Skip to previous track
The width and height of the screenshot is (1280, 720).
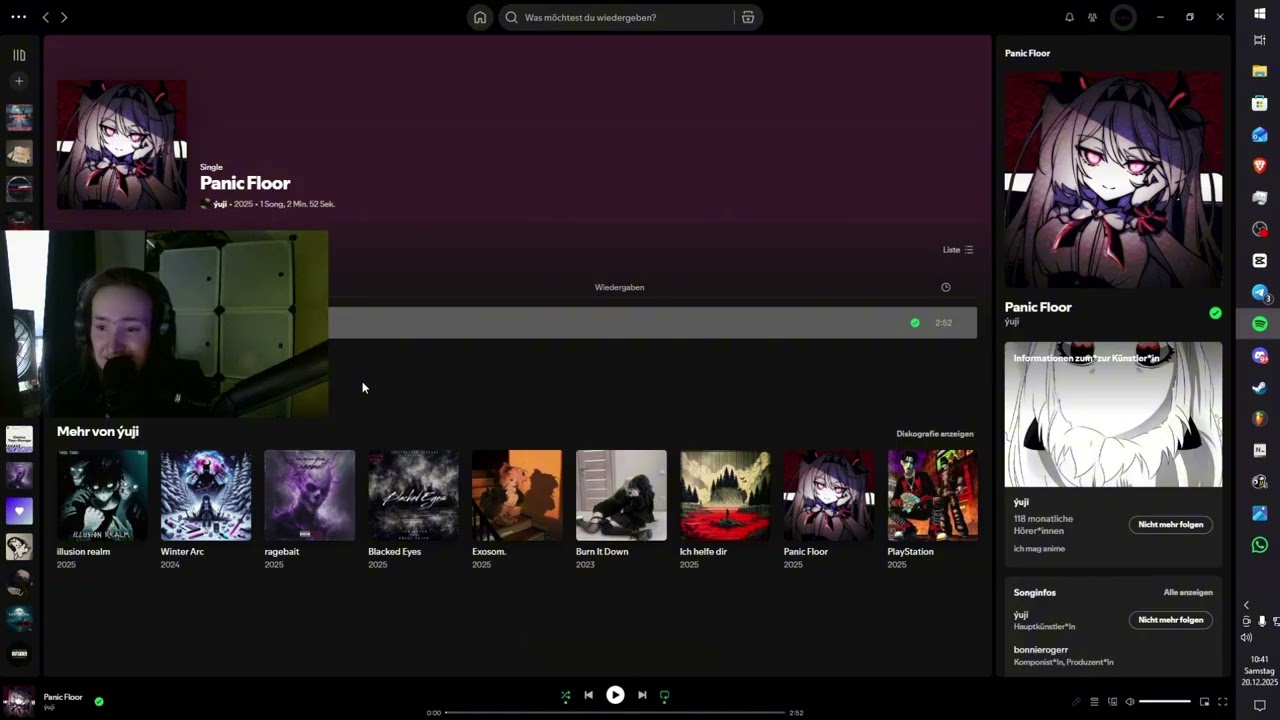point(588,695)
